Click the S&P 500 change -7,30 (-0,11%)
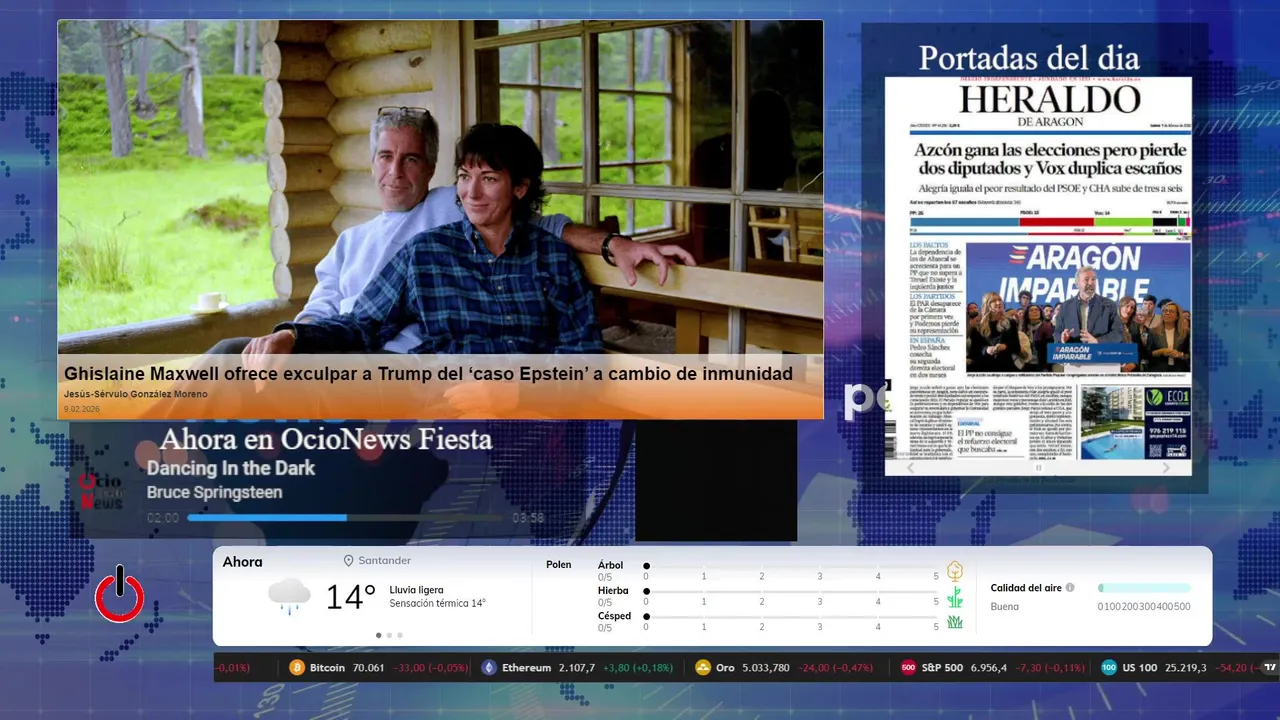 [1050, 667]
